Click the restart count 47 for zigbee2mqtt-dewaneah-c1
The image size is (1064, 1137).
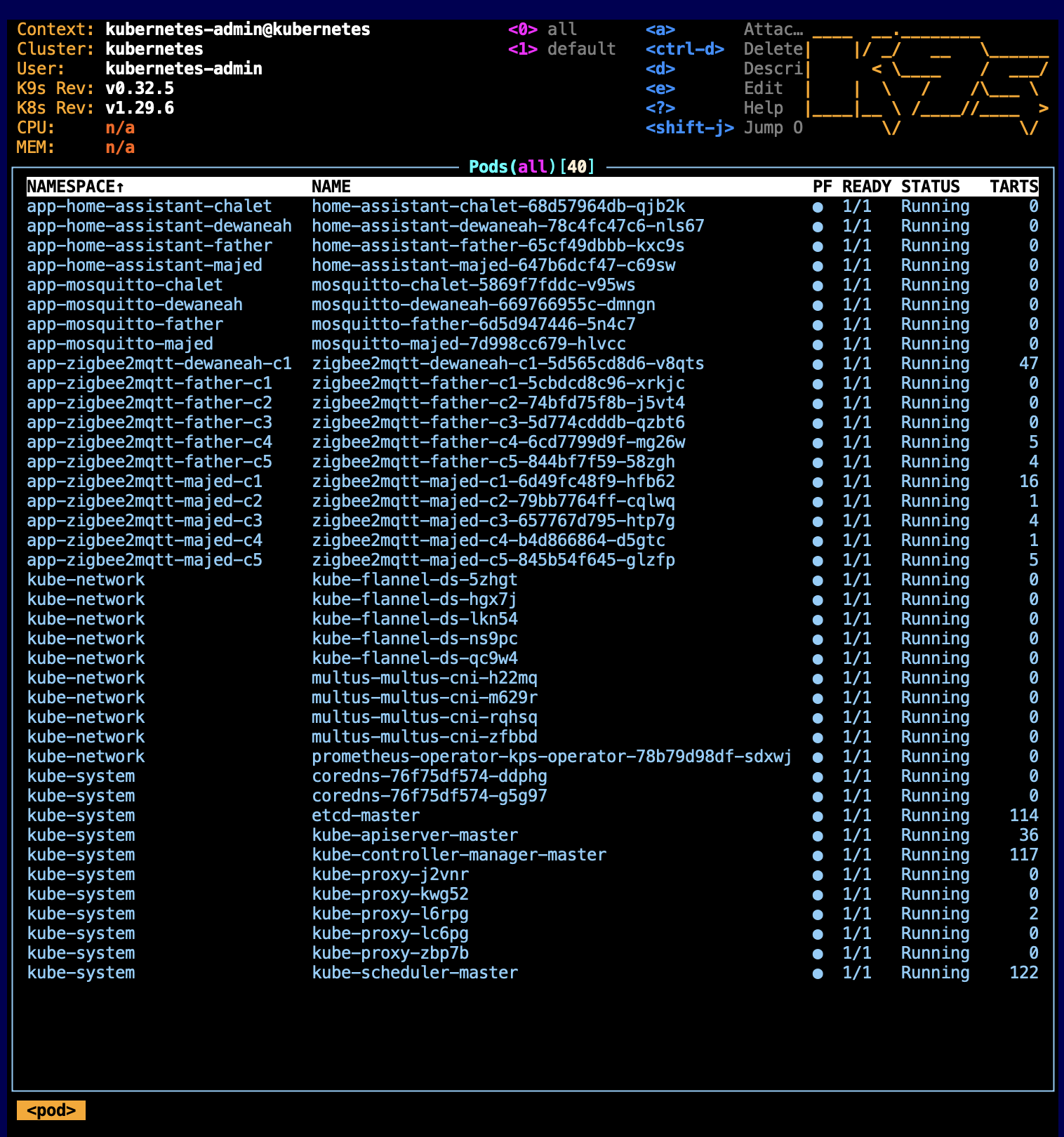coord(1029,364)
